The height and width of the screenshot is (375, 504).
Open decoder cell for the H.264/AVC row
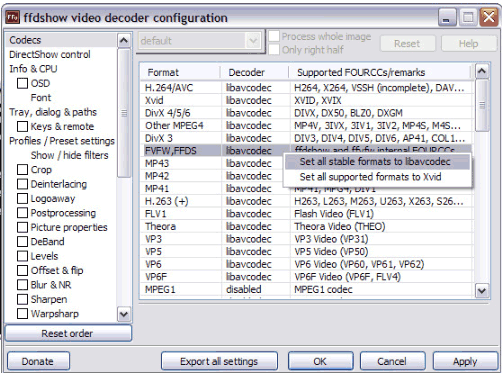click(255, 88)
